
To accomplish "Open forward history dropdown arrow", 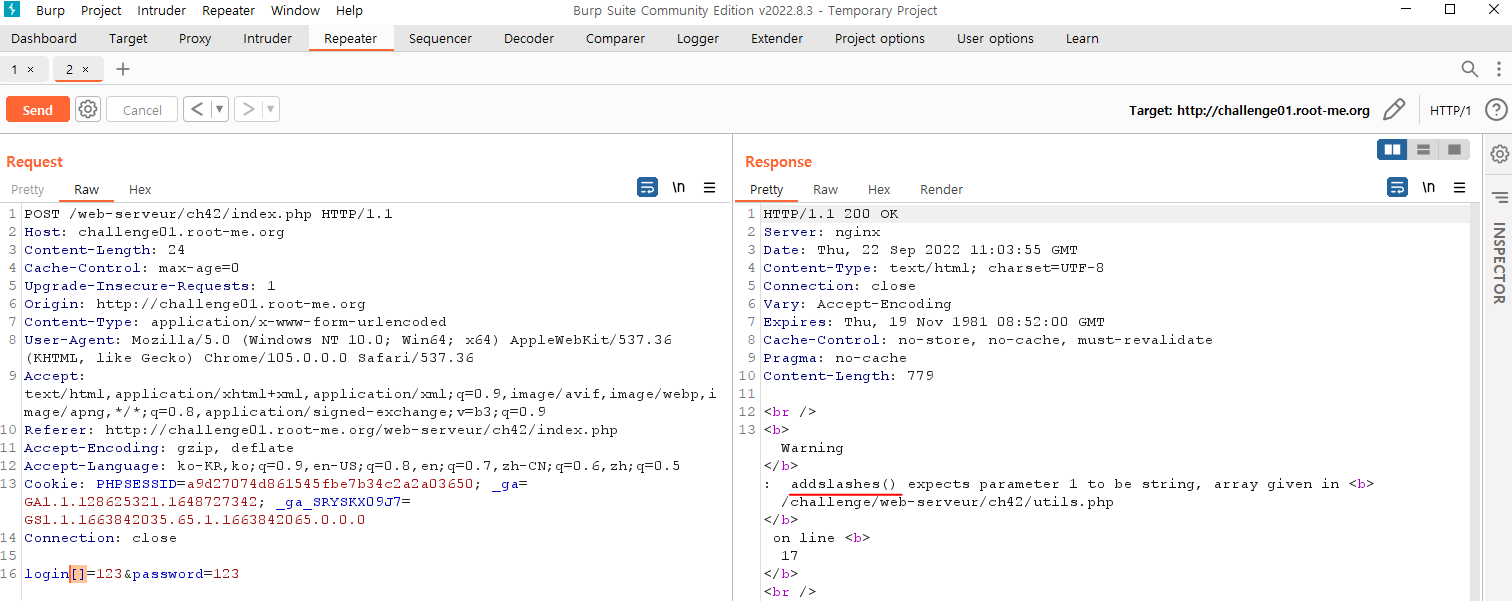I will (270, 109).
